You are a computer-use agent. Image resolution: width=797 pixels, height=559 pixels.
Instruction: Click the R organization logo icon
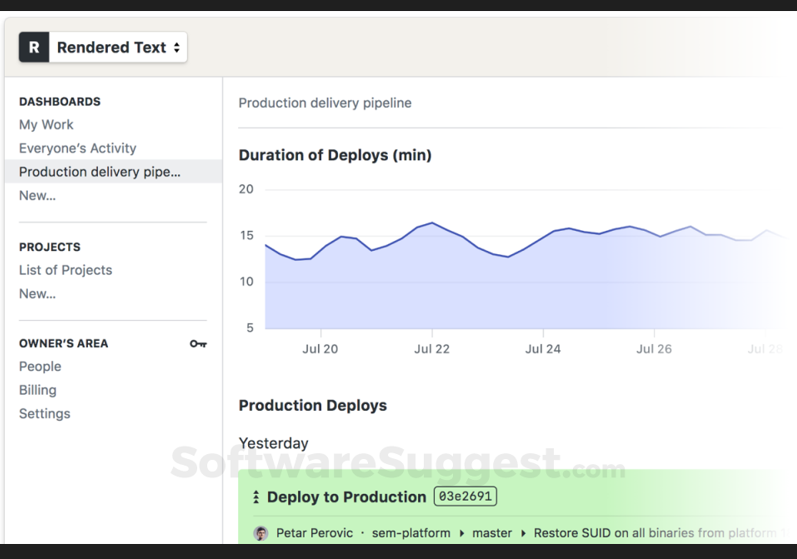tap(34, 47)
